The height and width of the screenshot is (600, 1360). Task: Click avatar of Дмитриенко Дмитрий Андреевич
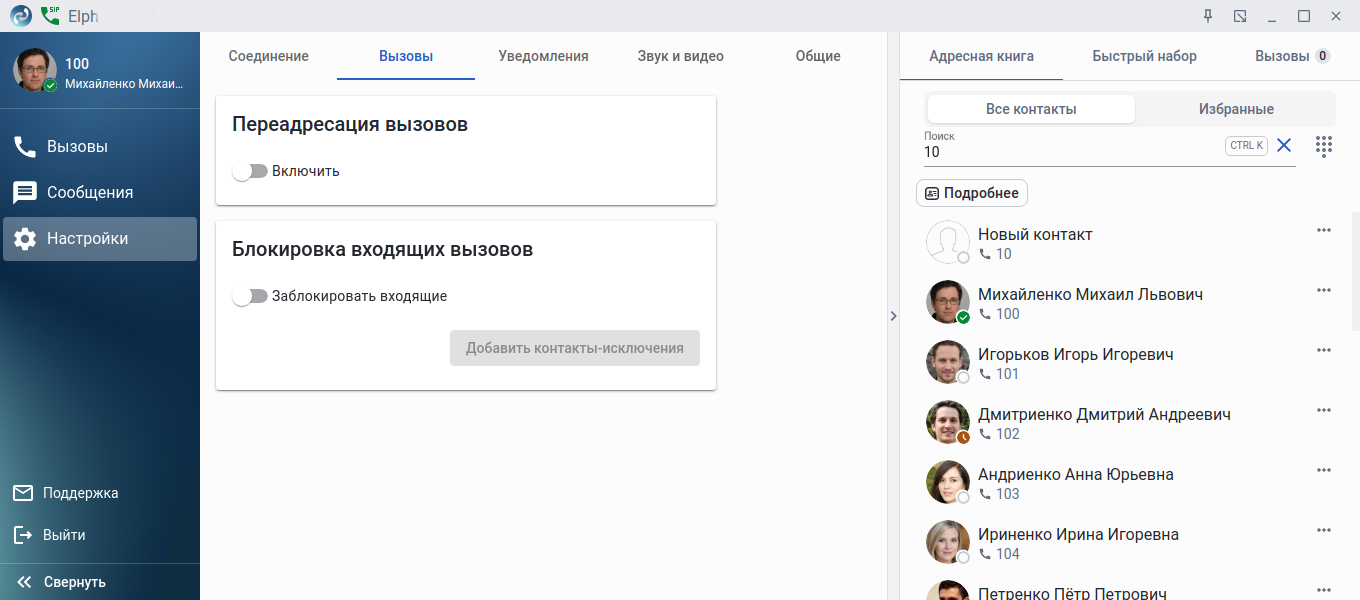point(948,422)
